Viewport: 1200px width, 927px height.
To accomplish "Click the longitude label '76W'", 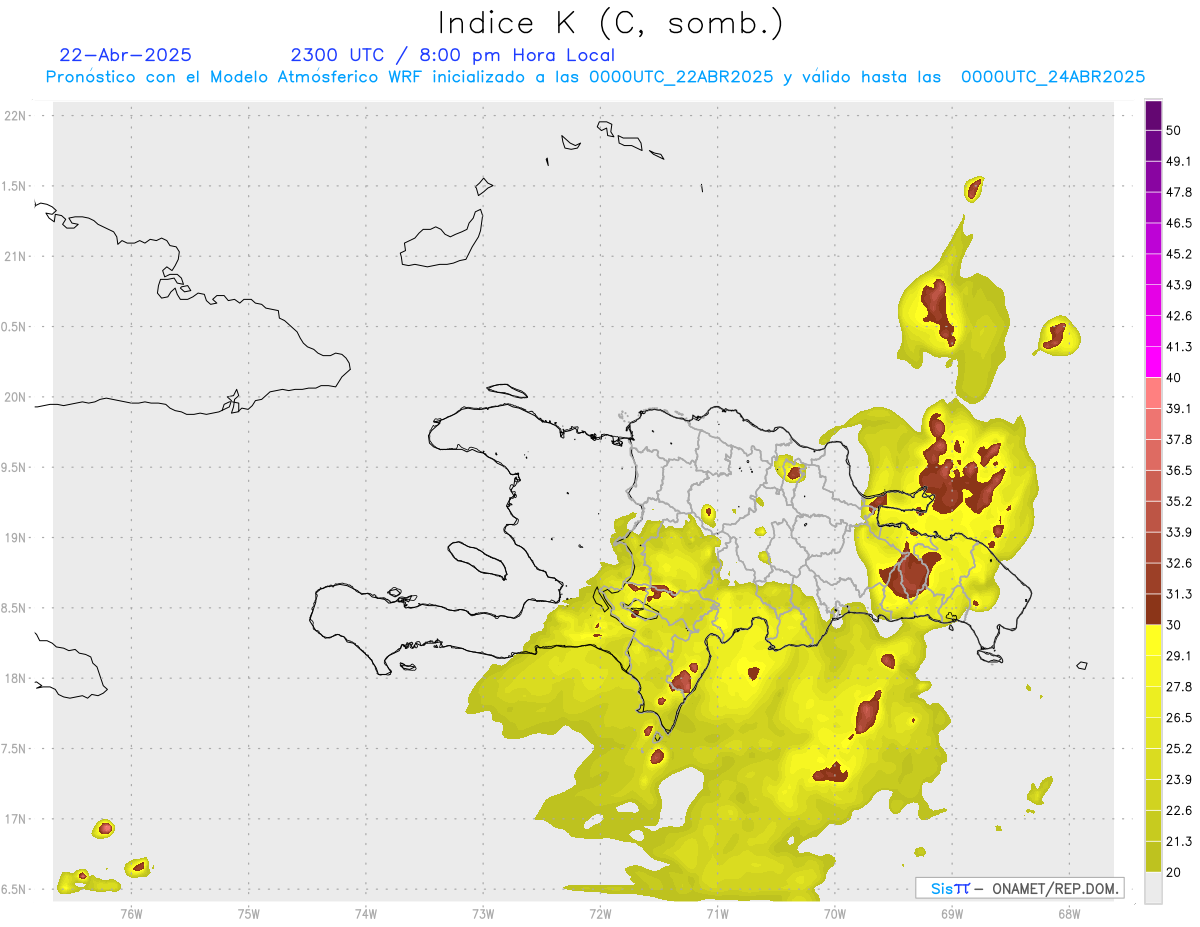I will point(131,913).
